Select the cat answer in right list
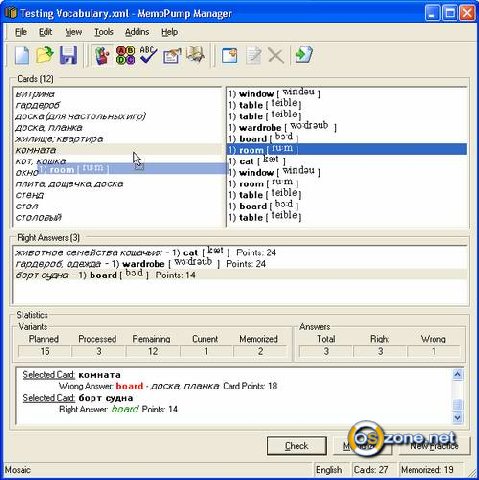Screen dimensions: 479x480 (x=347, y=161)
